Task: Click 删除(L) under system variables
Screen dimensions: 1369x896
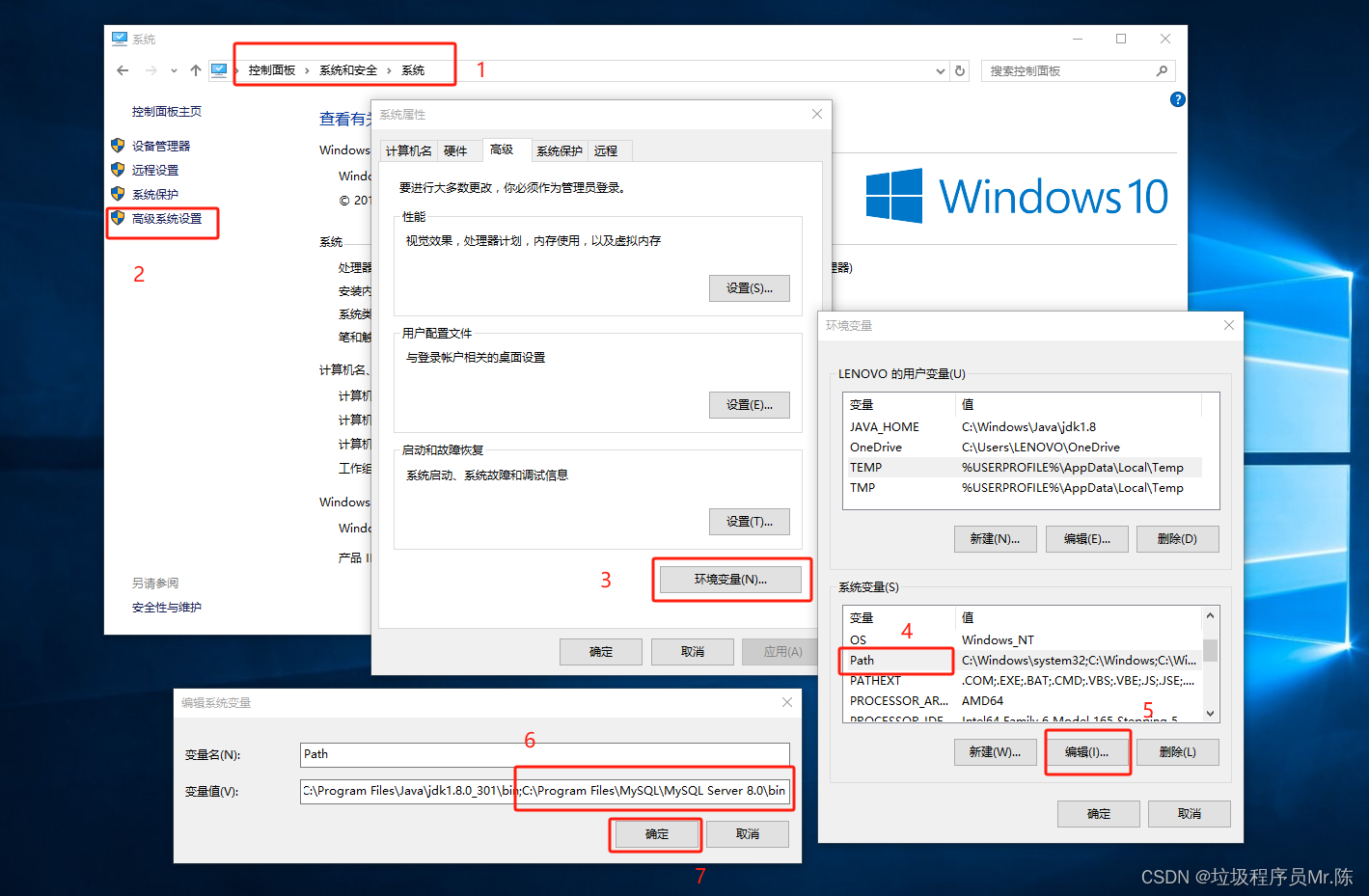Action: point(1178,752)
